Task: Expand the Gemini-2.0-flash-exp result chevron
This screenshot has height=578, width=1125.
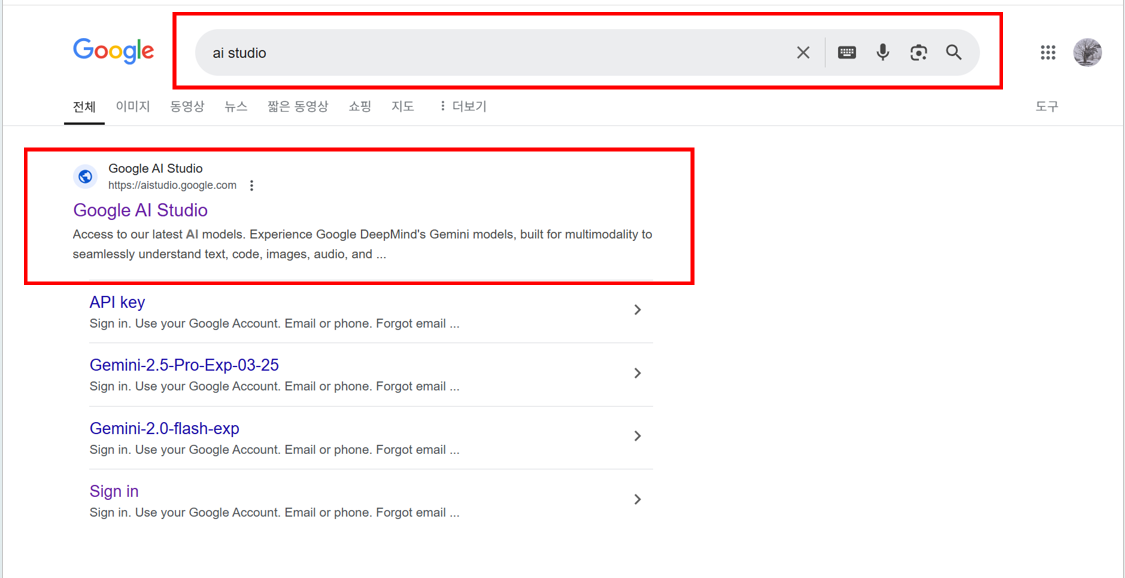Action: pos(637,436)
